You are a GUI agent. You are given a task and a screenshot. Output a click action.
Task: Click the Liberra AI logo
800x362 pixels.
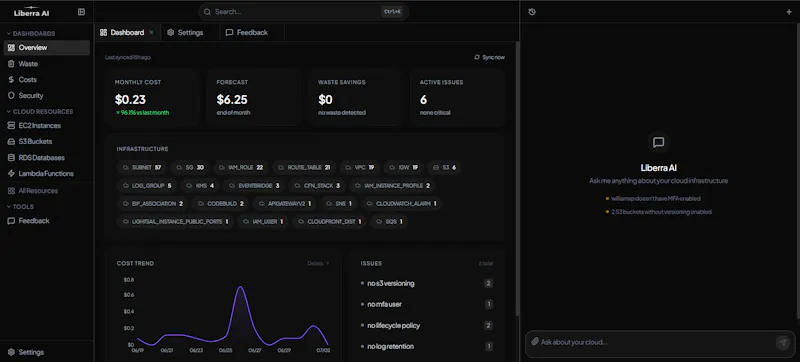click(32, 12)
